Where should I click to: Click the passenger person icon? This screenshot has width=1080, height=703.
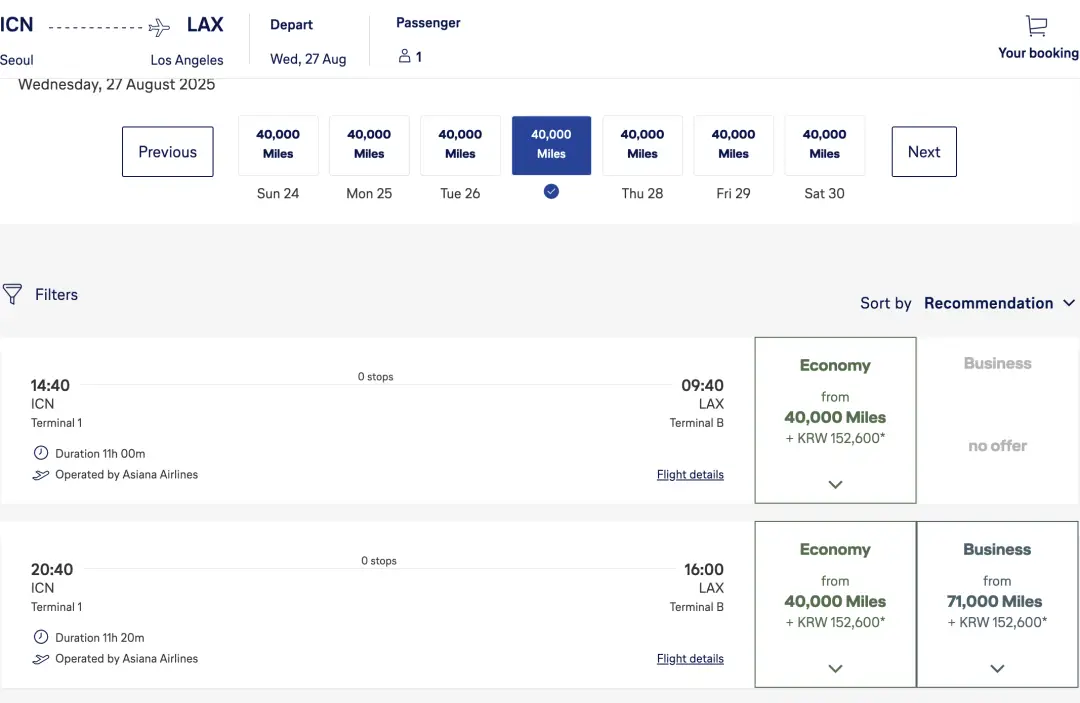click(405, 57)
